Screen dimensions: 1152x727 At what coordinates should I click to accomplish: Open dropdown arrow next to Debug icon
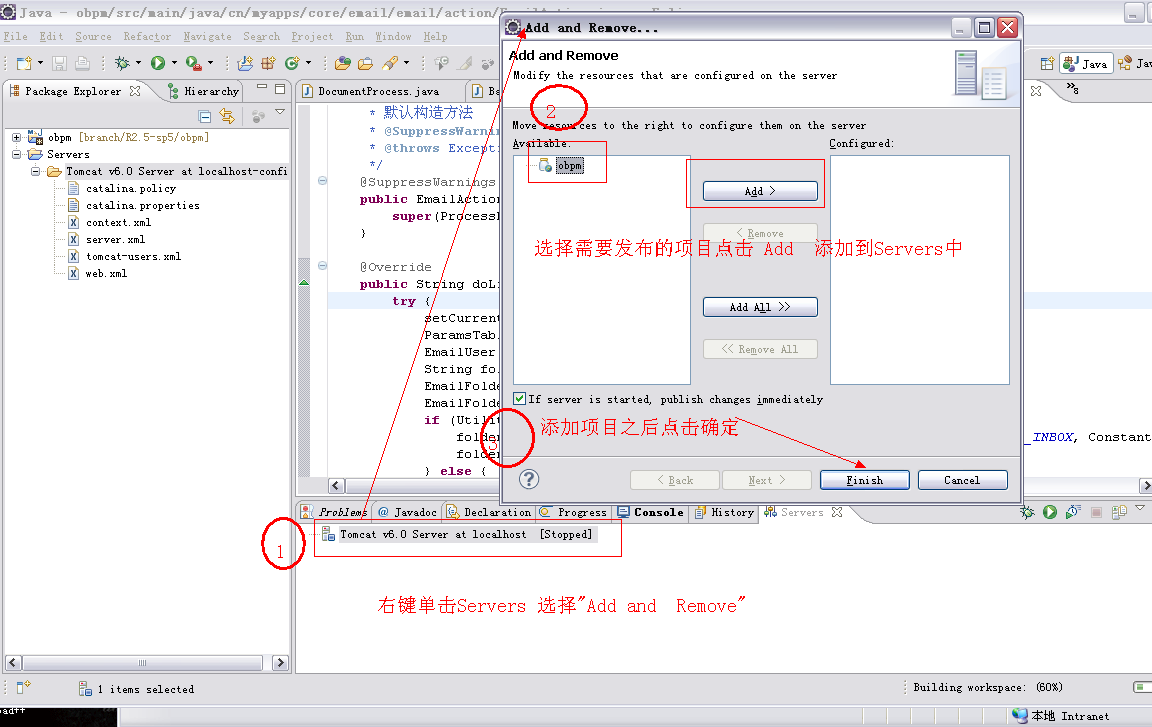tap(138, 63)
